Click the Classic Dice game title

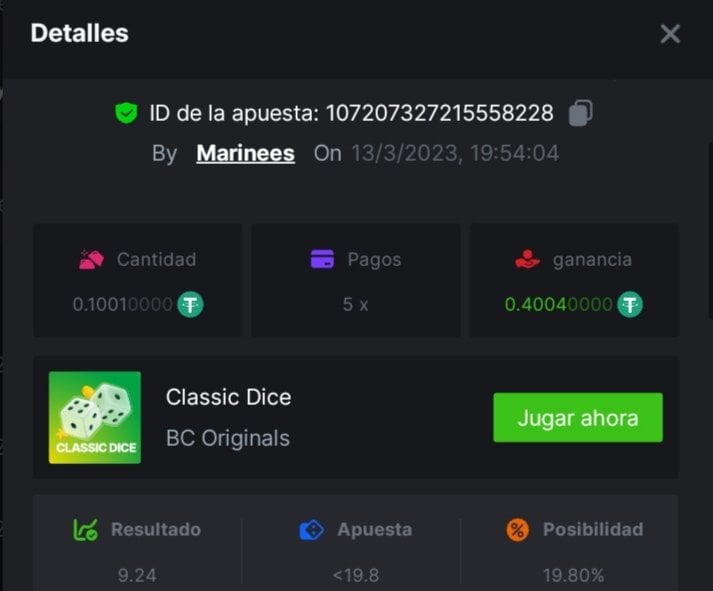(228, 397)
